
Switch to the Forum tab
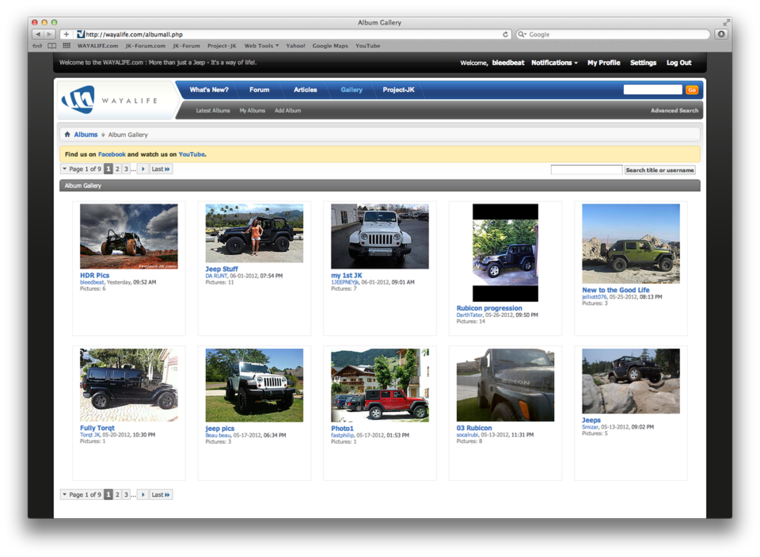pyautogui.click(x=259, y=90)
